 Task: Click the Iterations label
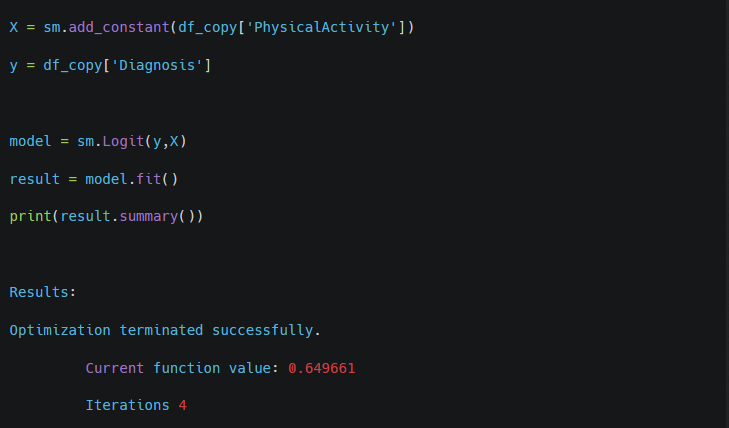click(x=127, y=405)
